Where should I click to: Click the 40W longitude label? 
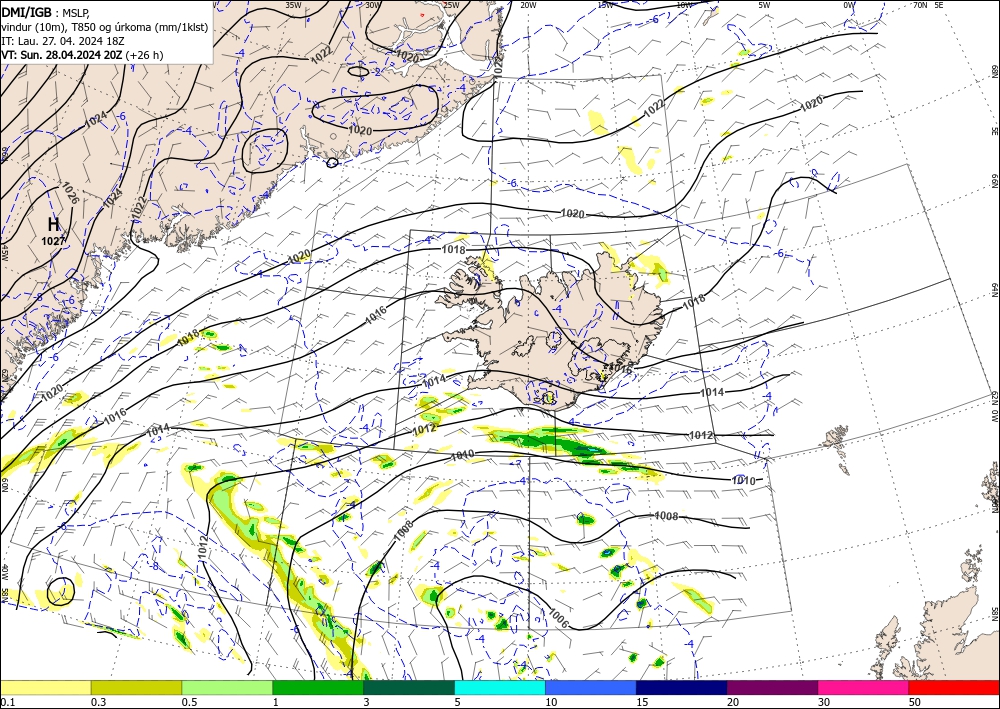pyautogui.click(x=4, y=572)
